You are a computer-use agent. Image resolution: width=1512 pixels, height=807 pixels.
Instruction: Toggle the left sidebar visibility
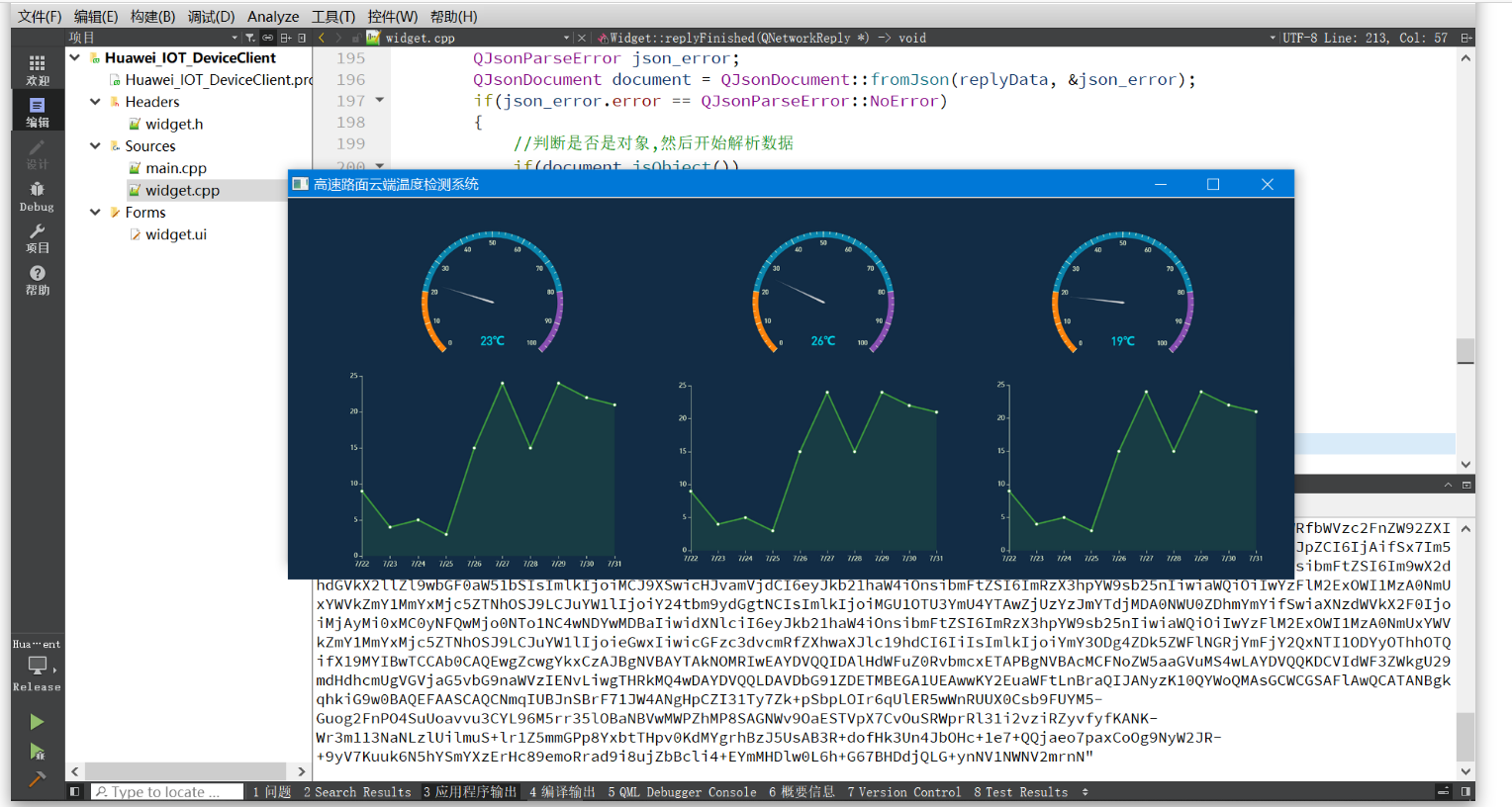[74, 792]
